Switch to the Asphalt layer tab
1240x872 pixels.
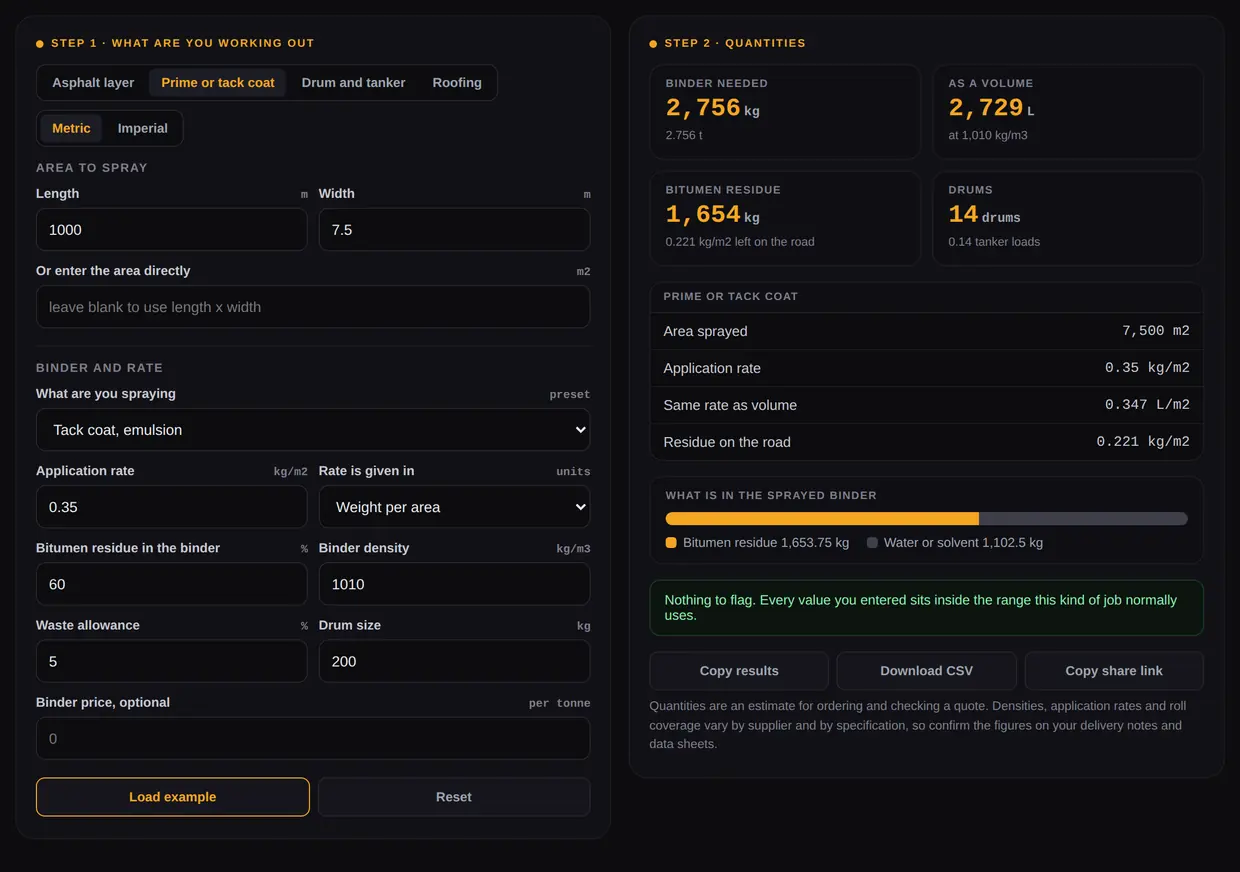click(x=93, y=83)
